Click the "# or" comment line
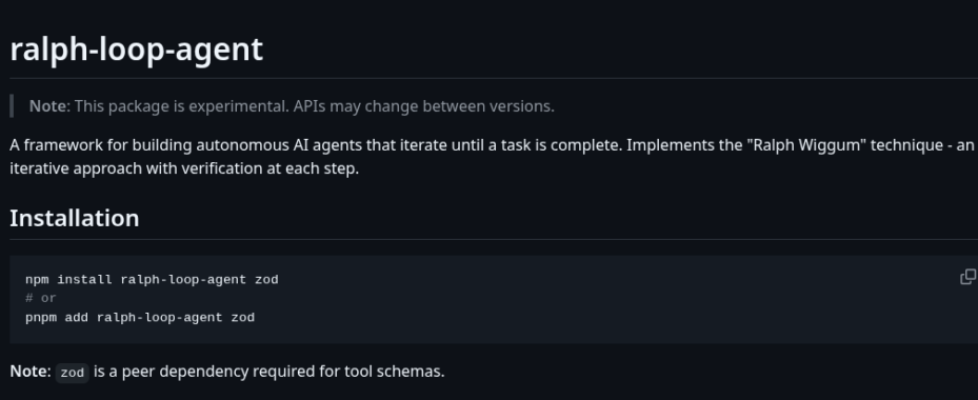 coord(41,298)
